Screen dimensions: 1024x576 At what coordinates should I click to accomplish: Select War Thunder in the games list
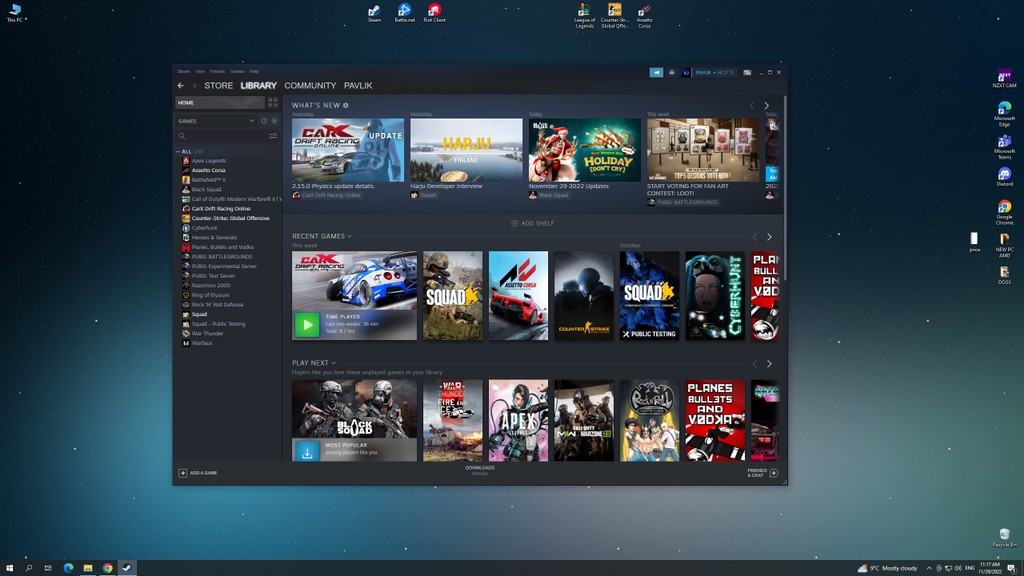[x=207, y=334]
